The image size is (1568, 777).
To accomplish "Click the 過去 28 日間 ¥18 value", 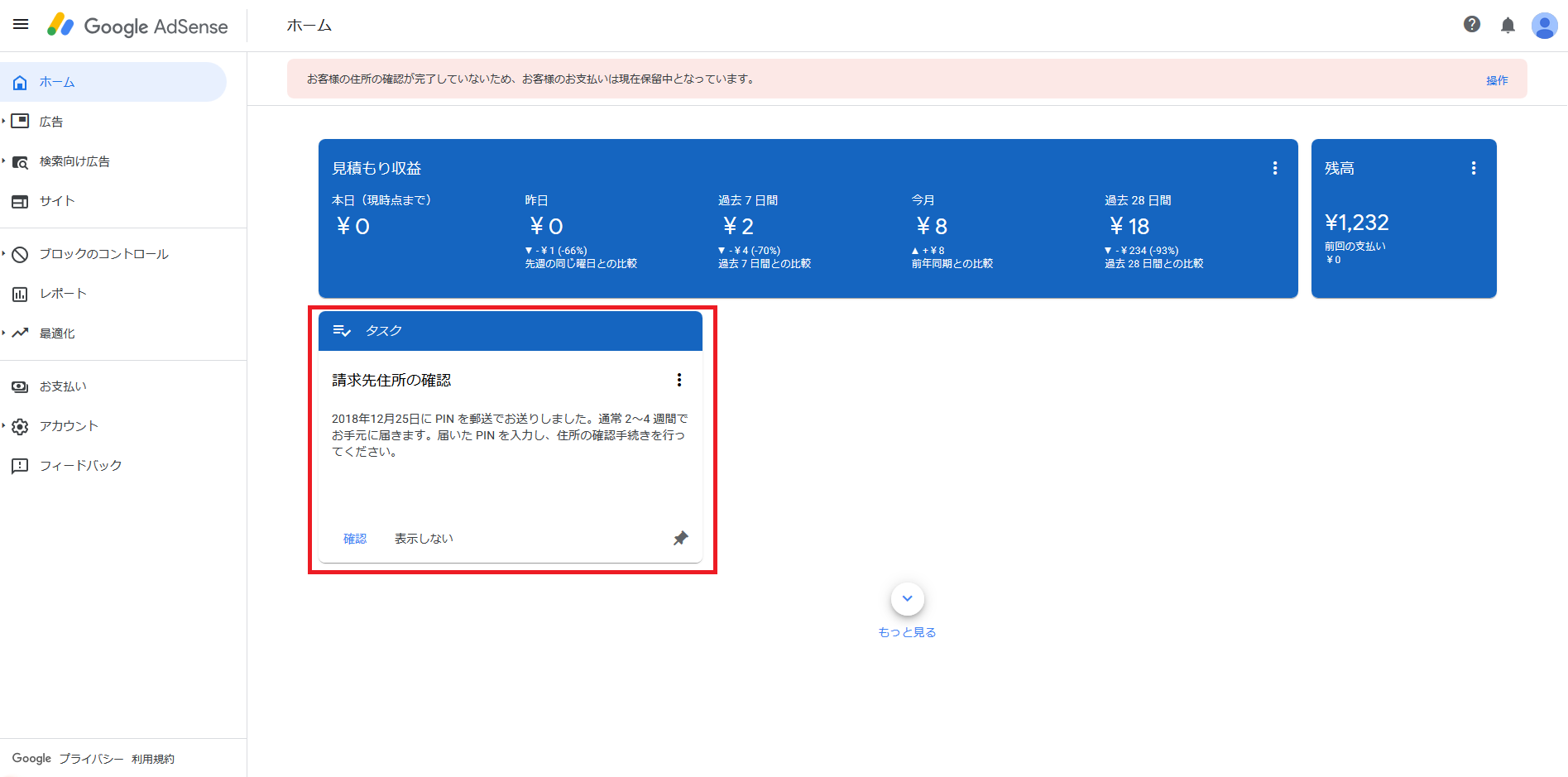I will tap(1129, 226).
